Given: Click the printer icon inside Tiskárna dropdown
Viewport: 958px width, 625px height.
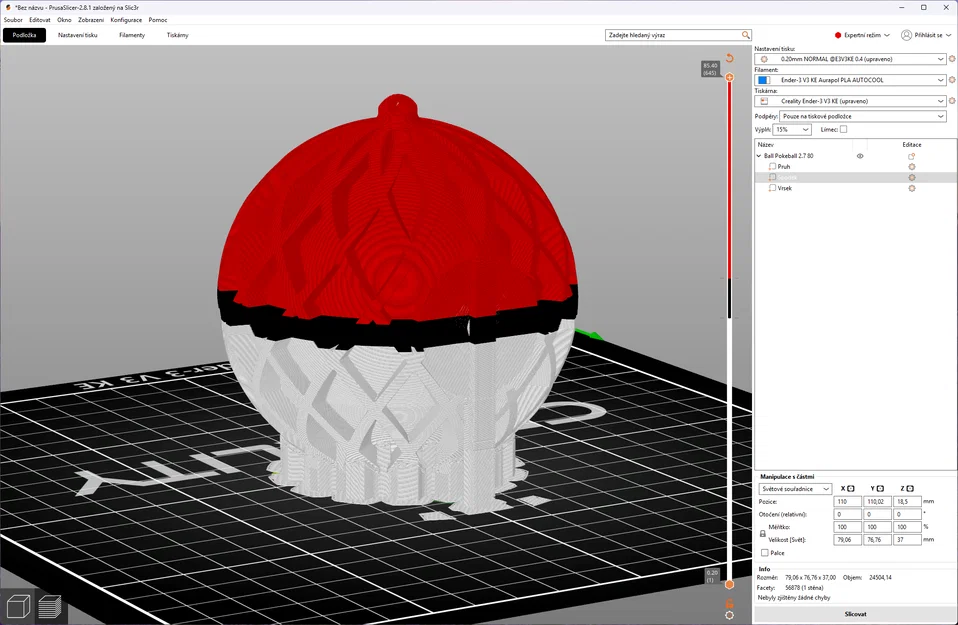Looking at the screenshot, I should tap(764, 101).
